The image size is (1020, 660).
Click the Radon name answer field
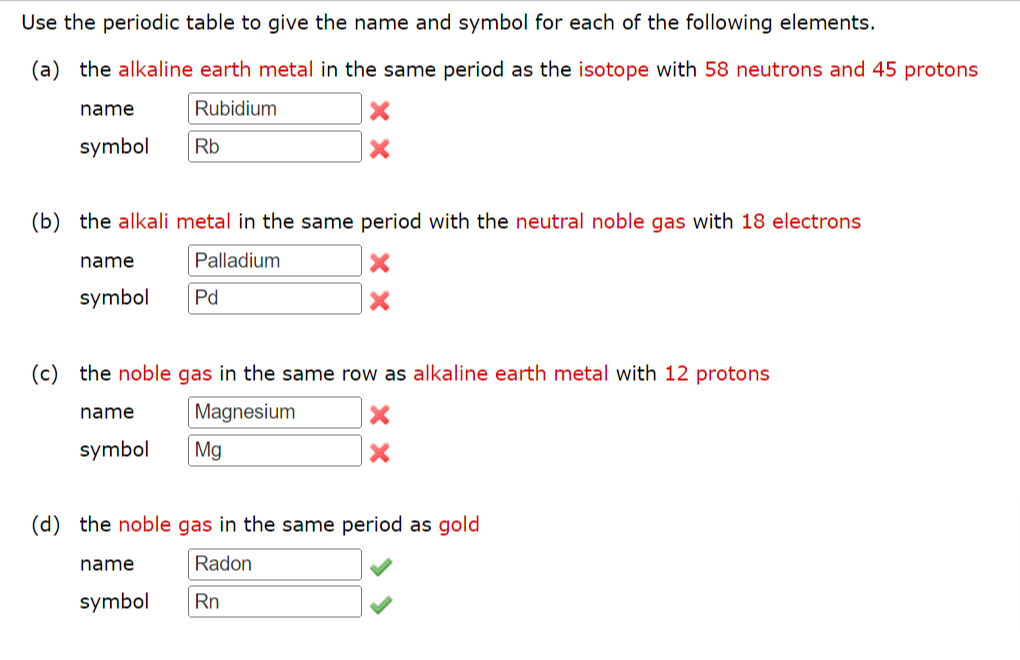click(x=274, y=563)
